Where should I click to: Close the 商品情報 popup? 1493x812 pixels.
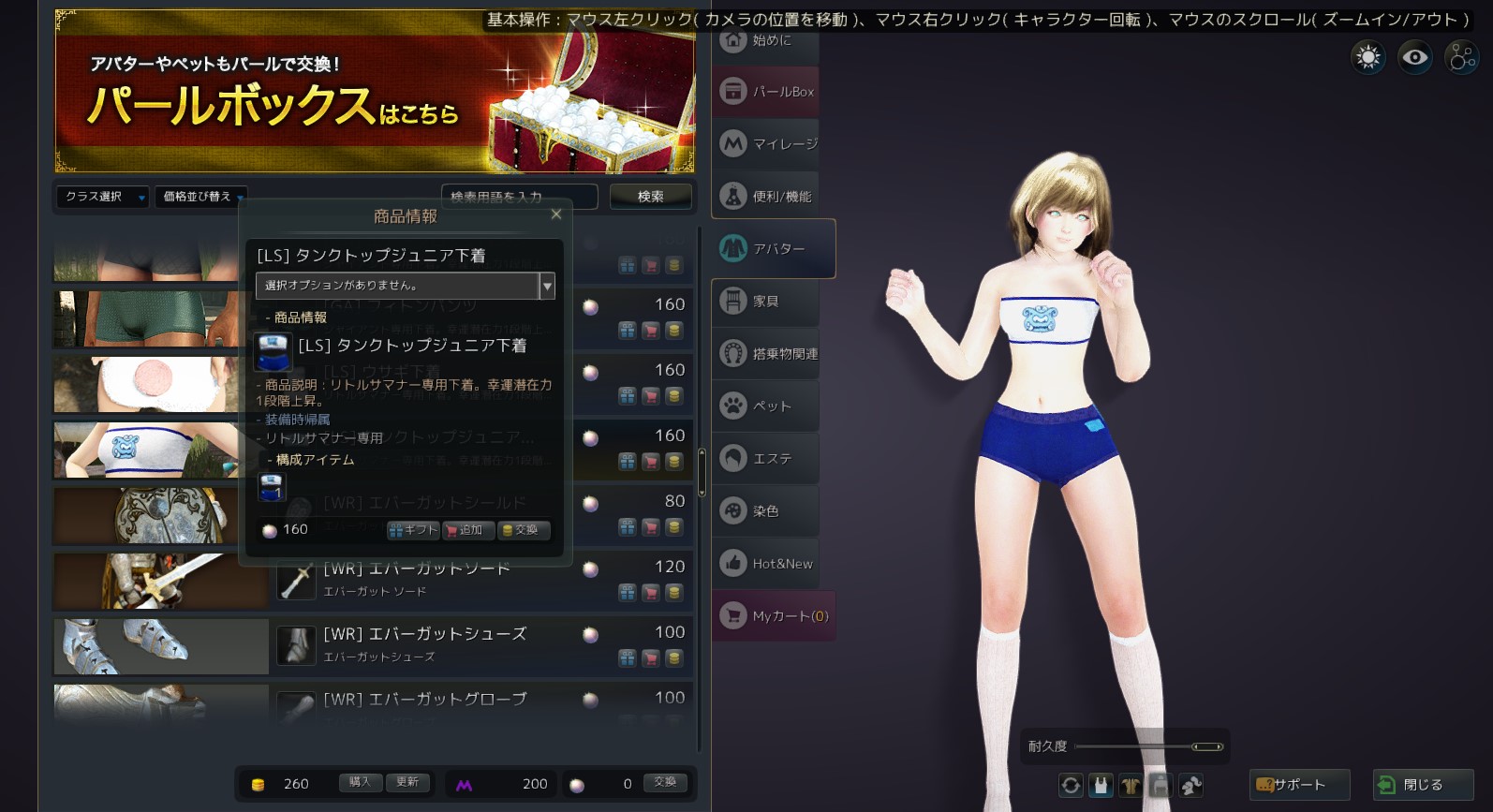556,214
